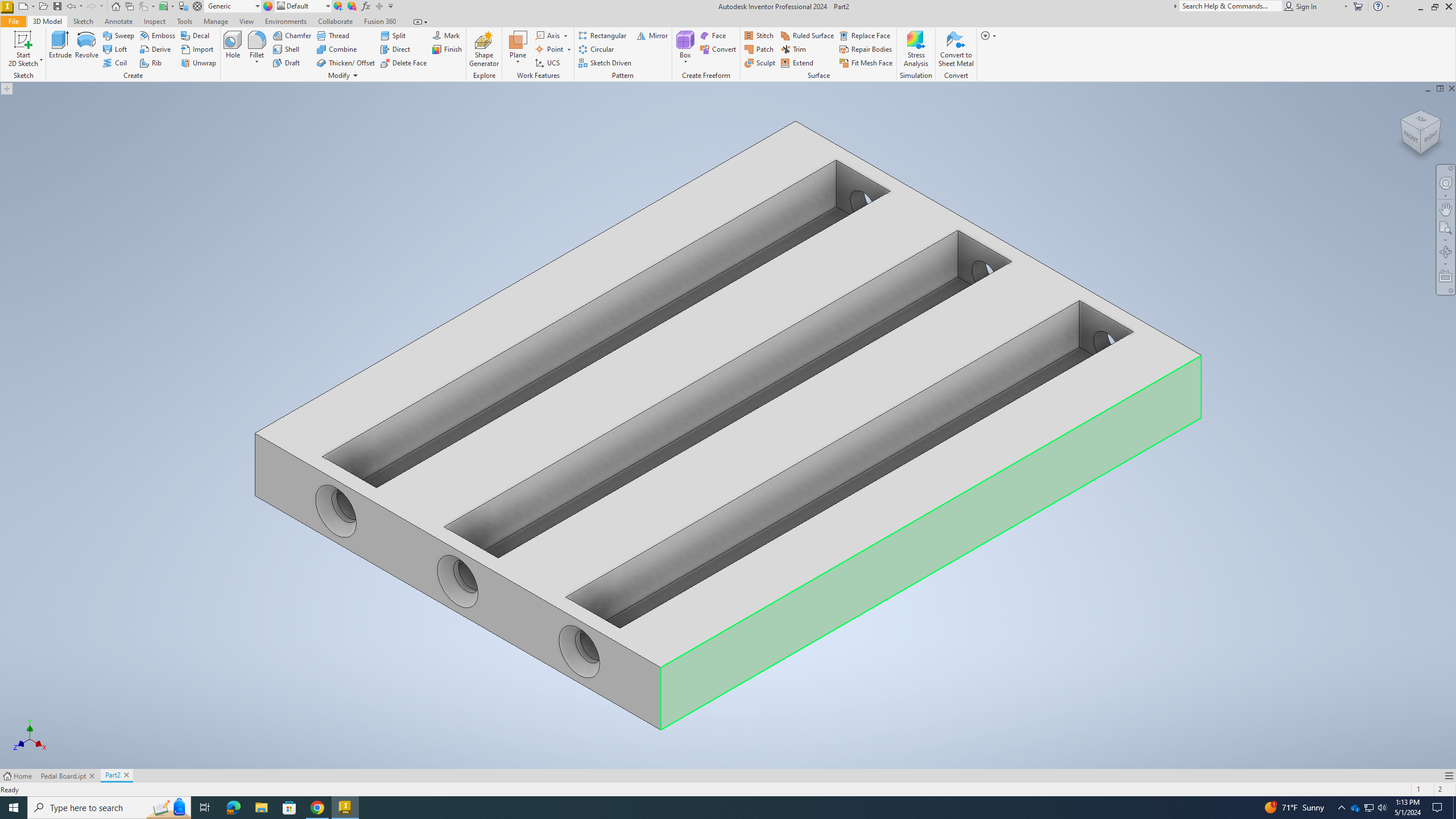Screen dimensions: 1456x819
Task: Expand Start 2D Sketch dropdown arrow
Action: pos(41,60)
